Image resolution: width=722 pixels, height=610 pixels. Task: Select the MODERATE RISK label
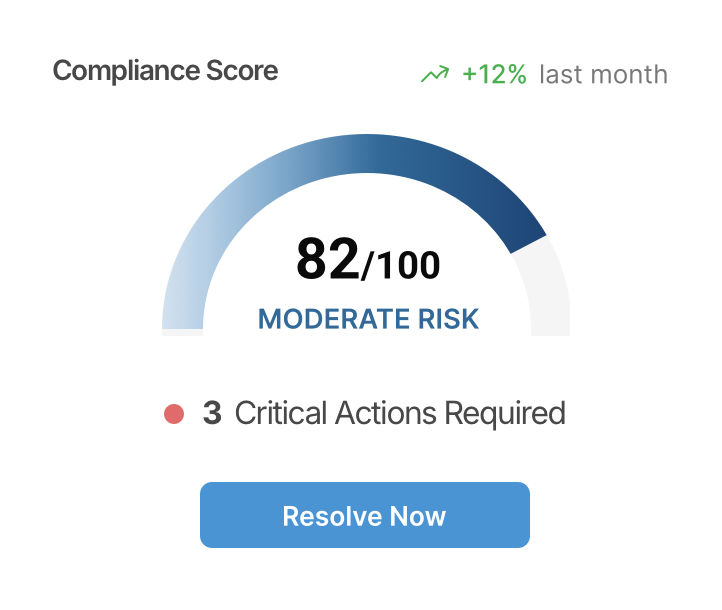[368, 319]
